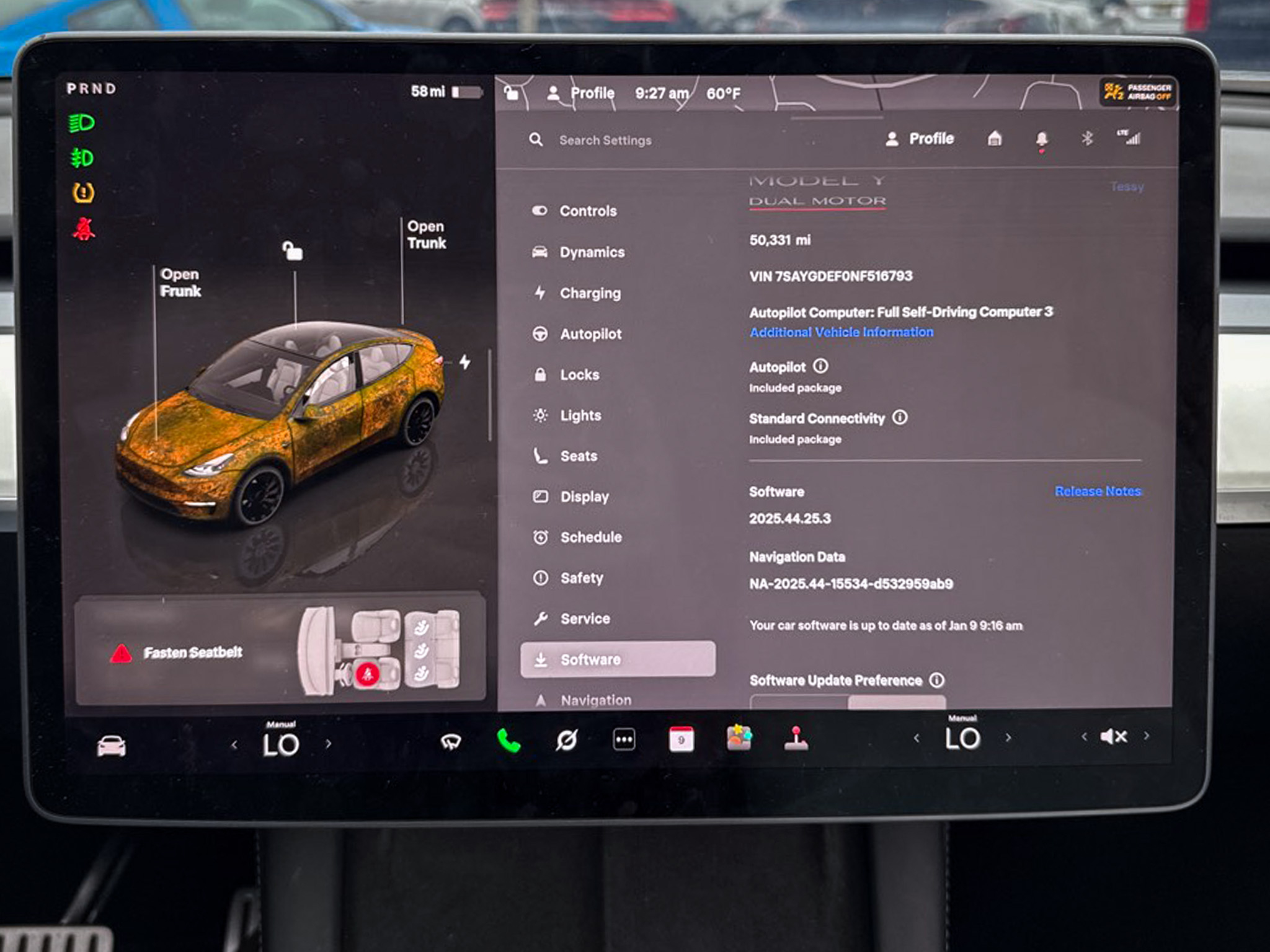Select Autopilot in the settings menu
The image size is (1270, 952).
coord(591,334)
